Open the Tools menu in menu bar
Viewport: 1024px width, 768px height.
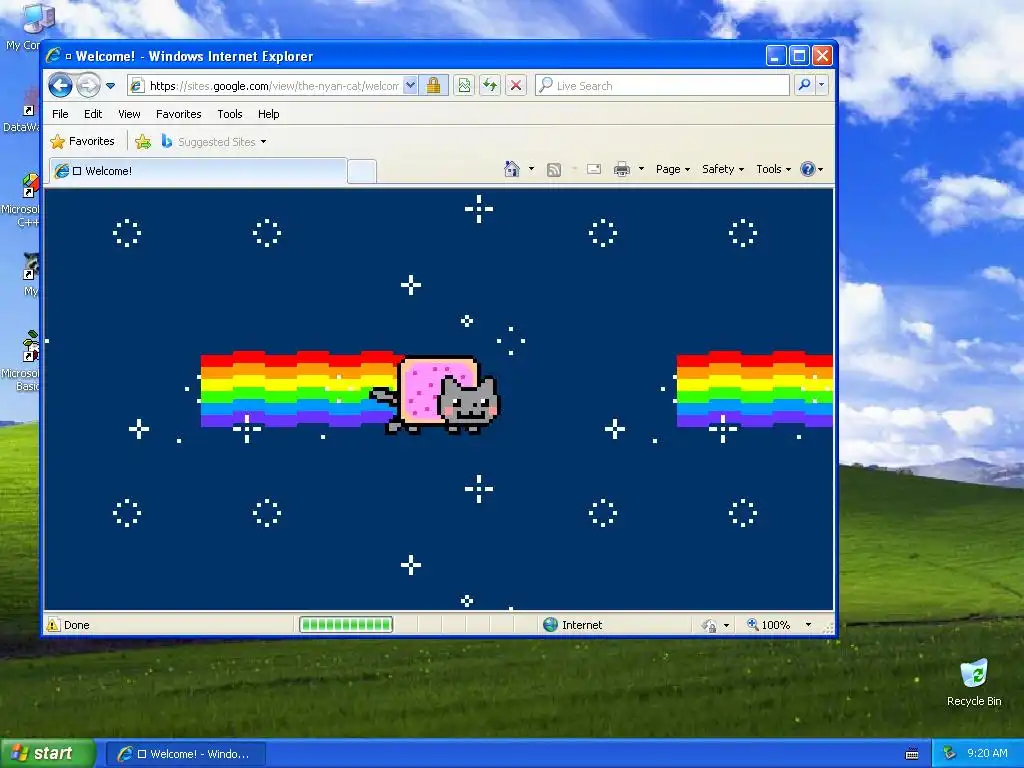(x=230, y=114)
